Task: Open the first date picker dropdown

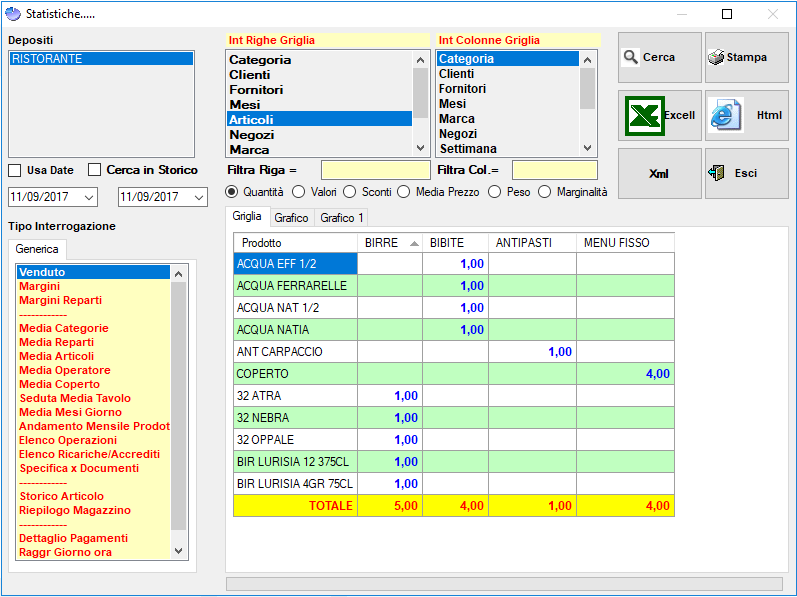Action: pyautogui.click(x=89, y=197)
